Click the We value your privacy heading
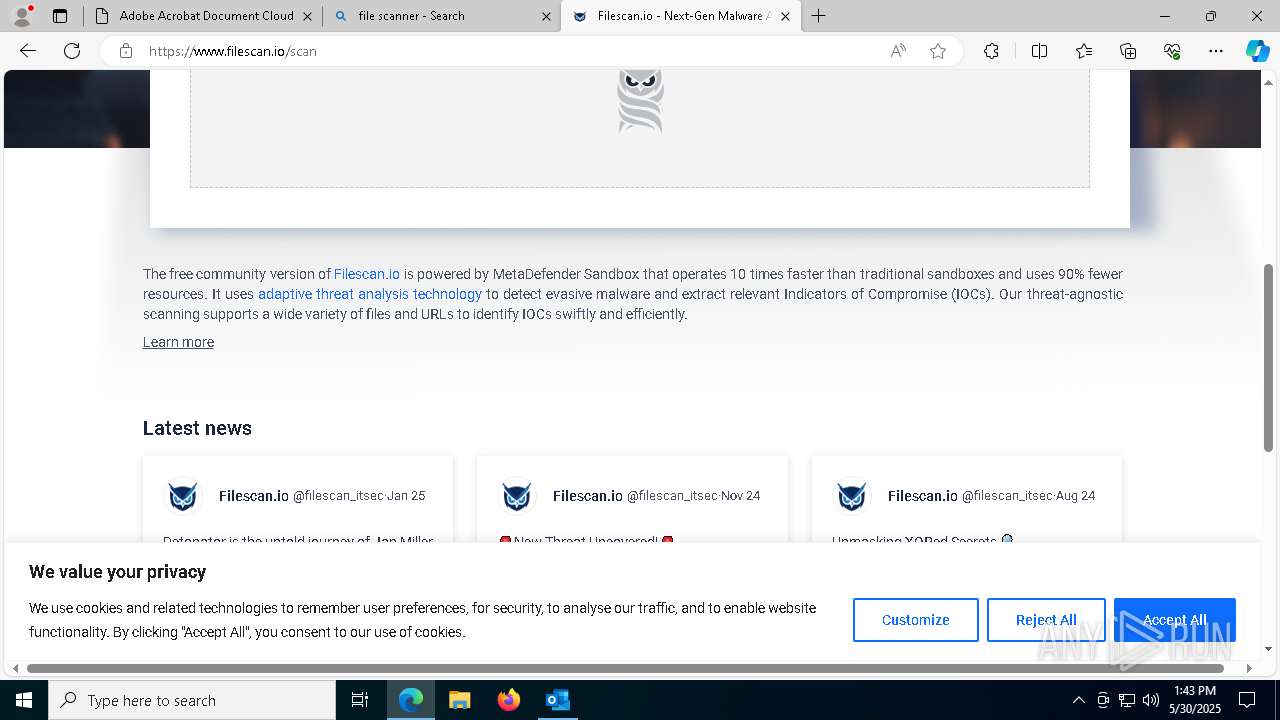This screenshot has height=720, width=1280. 117,572
